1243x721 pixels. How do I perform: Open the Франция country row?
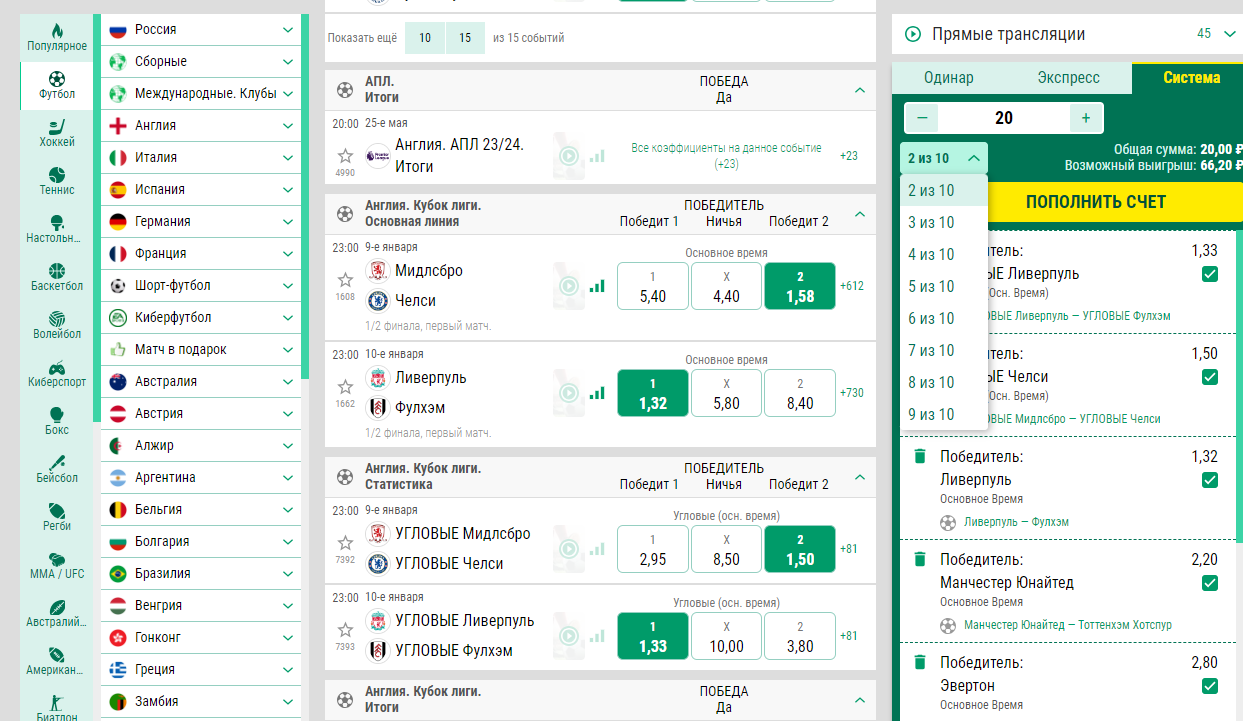(x=201, y=254)
